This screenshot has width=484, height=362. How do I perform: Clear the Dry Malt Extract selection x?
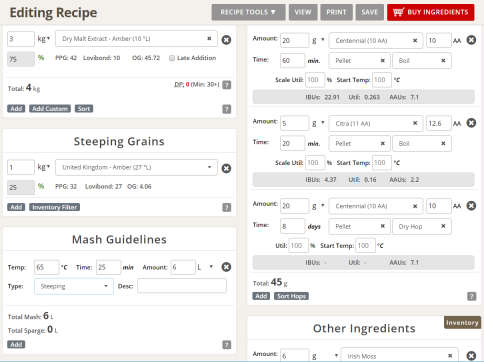[209, 39]
